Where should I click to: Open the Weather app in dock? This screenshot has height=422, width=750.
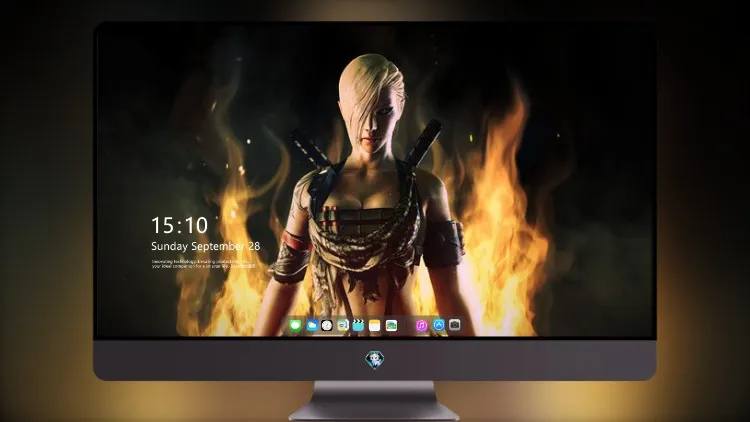[x=311, y=326]
